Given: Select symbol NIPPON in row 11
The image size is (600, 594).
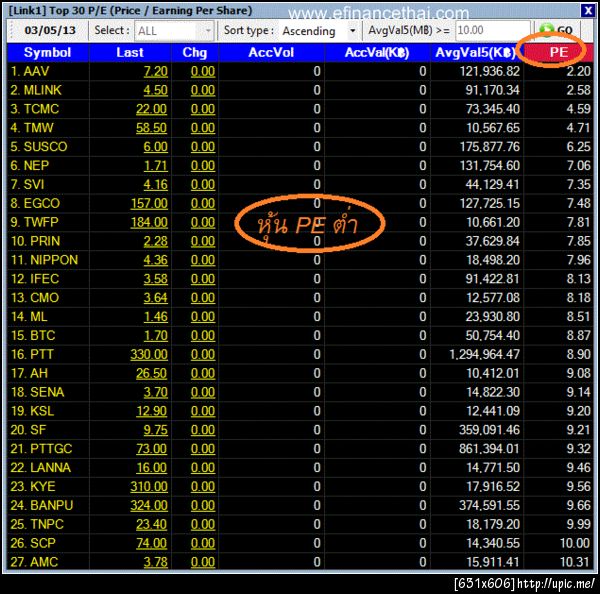Looking at the screenshot, I should [54, 260].
